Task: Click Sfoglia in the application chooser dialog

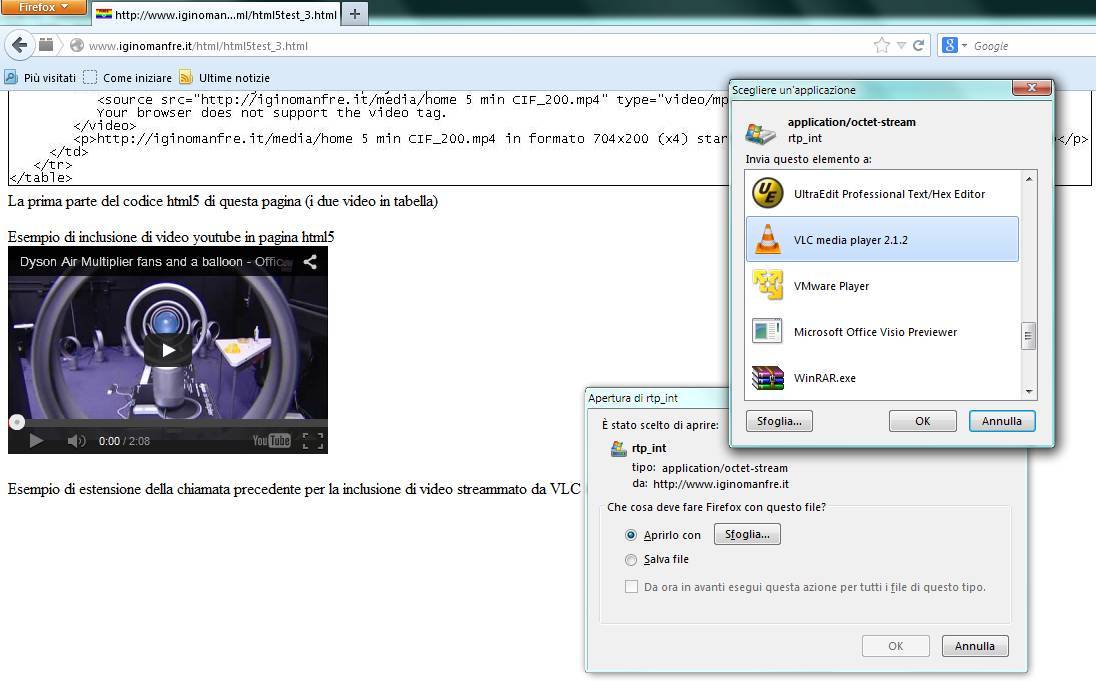Action: 779,421
